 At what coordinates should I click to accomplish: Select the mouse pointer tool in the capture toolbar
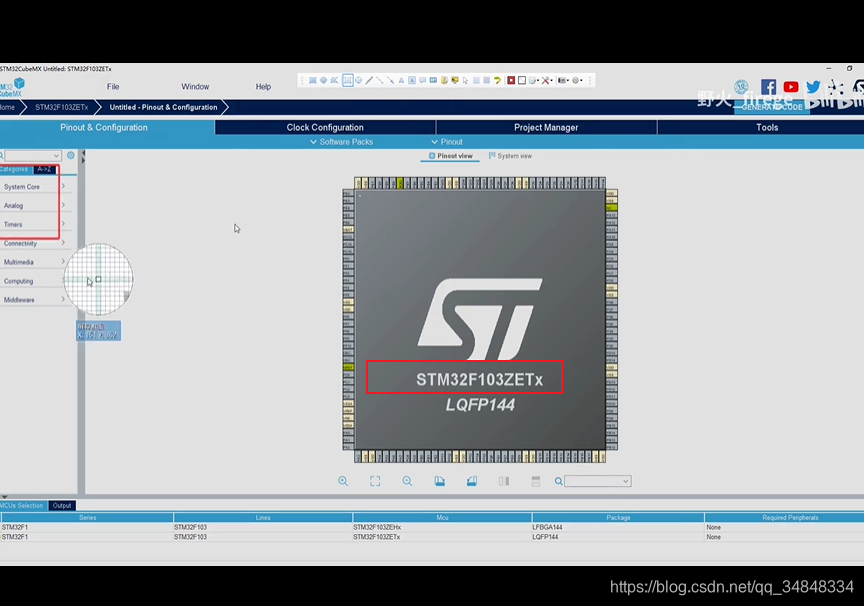point(466,80)
